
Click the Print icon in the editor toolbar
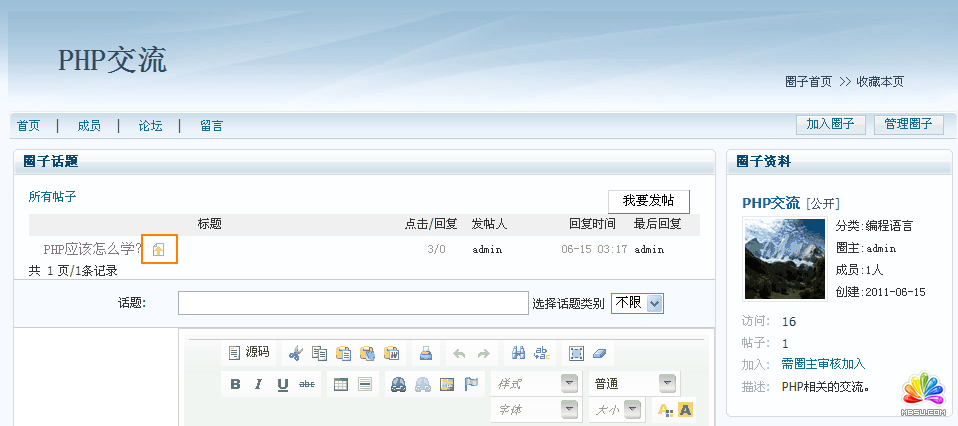tap(425, 353)
